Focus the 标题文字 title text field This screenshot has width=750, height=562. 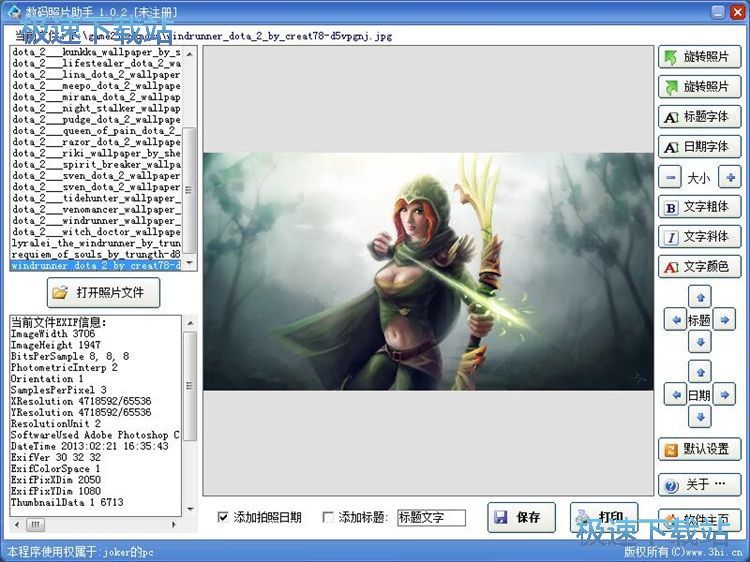point(431,518)
